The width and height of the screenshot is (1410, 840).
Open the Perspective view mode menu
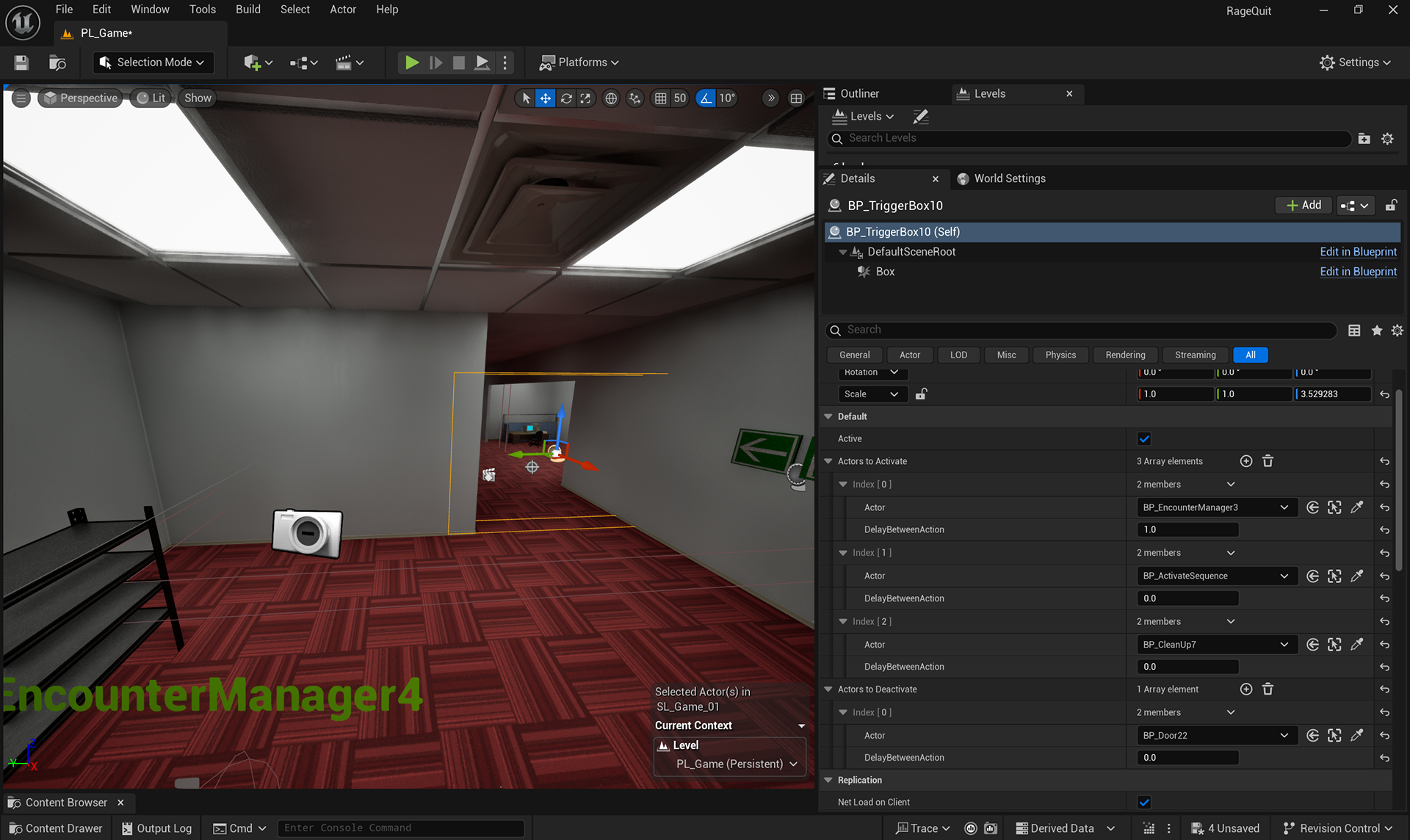[80, 98]
